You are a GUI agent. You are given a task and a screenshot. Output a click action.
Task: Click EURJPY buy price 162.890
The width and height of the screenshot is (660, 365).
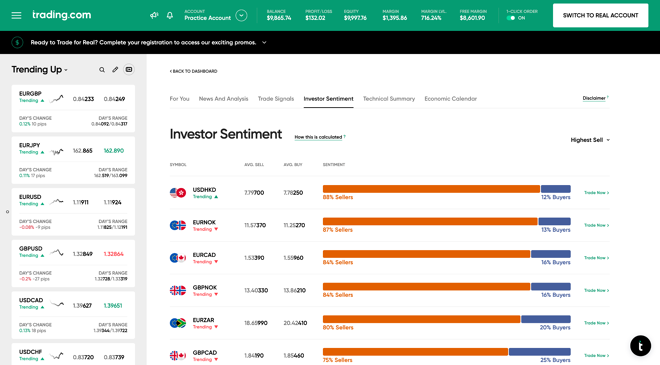point(114,151)
